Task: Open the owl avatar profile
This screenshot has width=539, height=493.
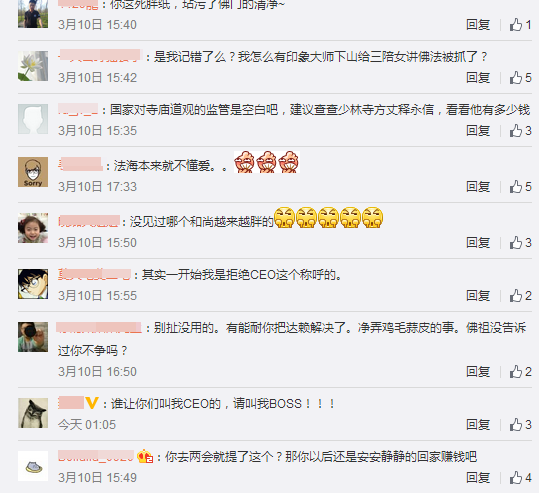Action: 33,413
